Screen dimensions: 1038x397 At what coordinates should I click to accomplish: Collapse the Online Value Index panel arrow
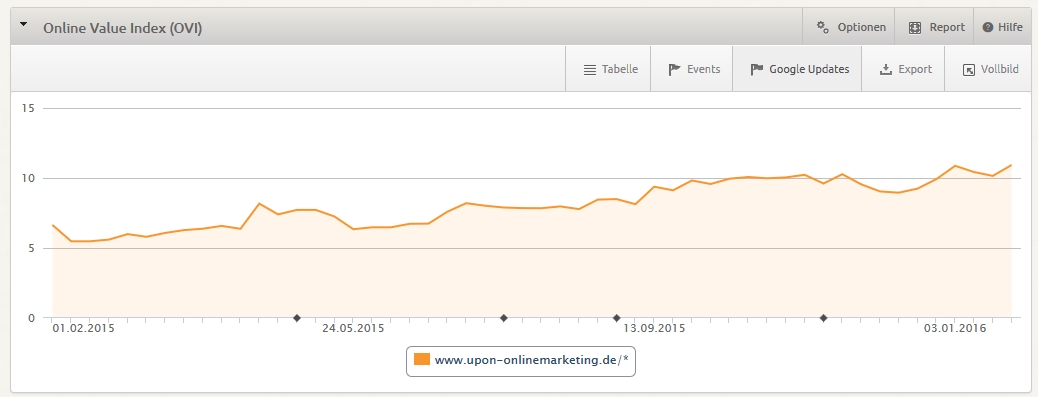pyautogui.click(x=24, y=24)
